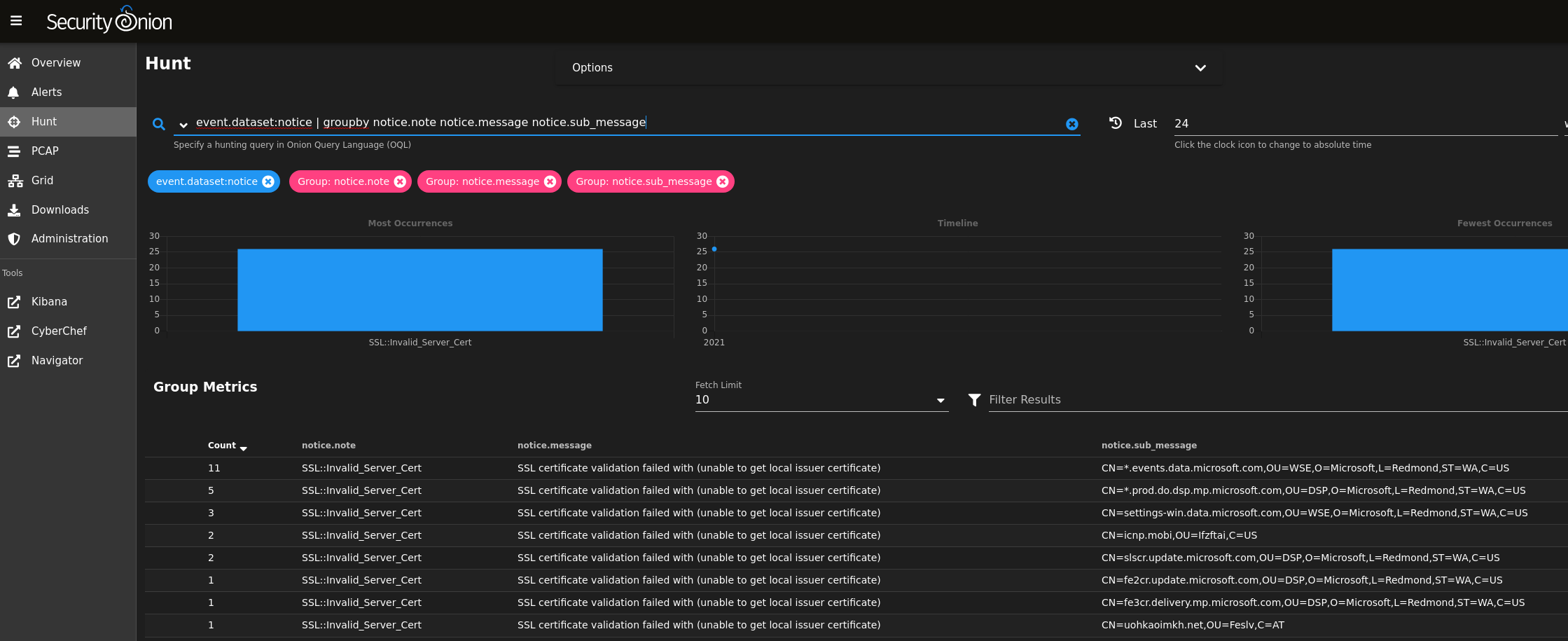This screenshot has height=641, width=1568.
Task: Click the Group: notice.sub_message chip label
Action: (x=644, y=181)
